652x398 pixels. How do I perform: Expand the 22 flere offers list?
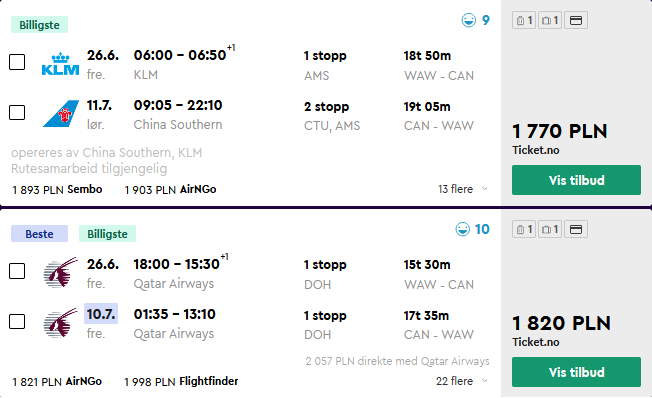[462, 381]
